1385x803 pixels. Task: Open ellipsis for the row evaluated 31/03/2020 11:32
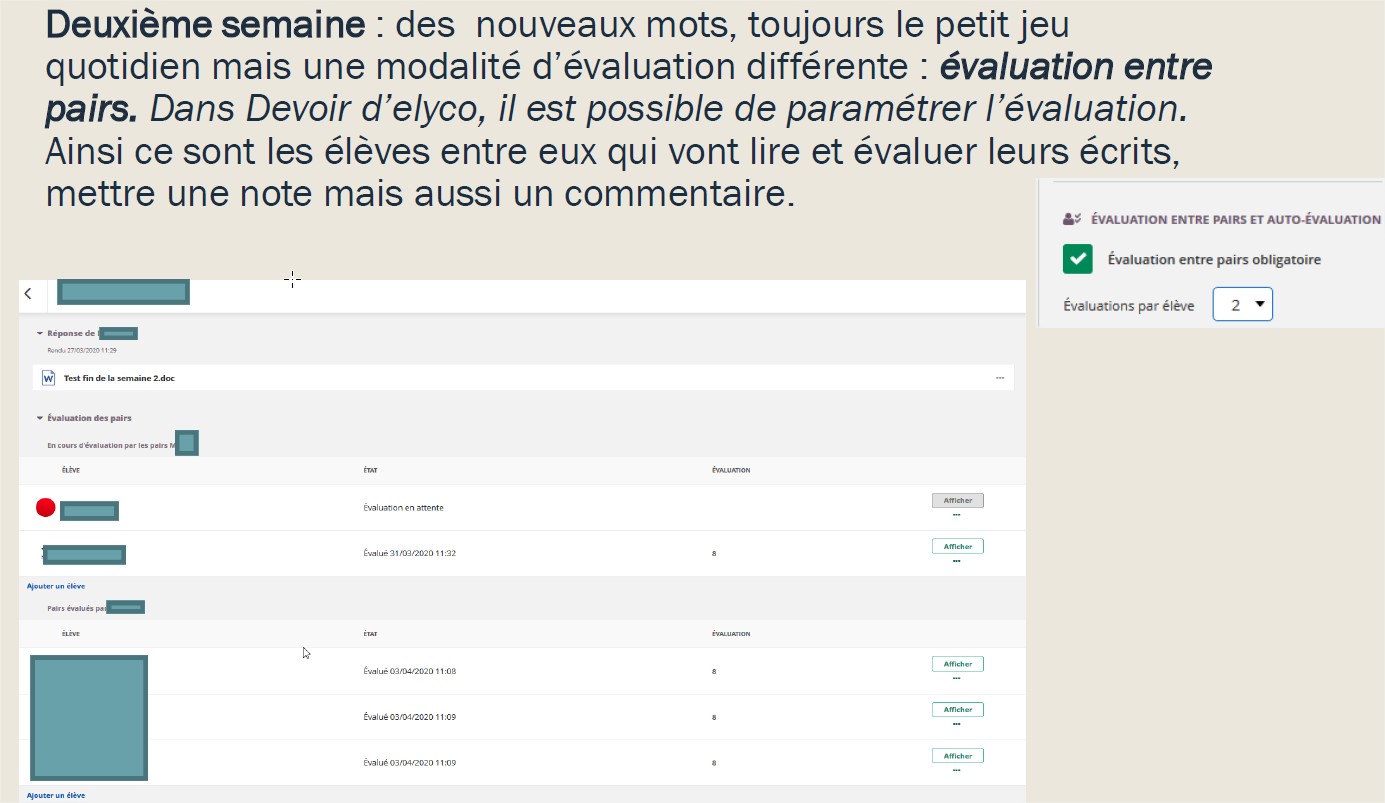click(956, 561)
